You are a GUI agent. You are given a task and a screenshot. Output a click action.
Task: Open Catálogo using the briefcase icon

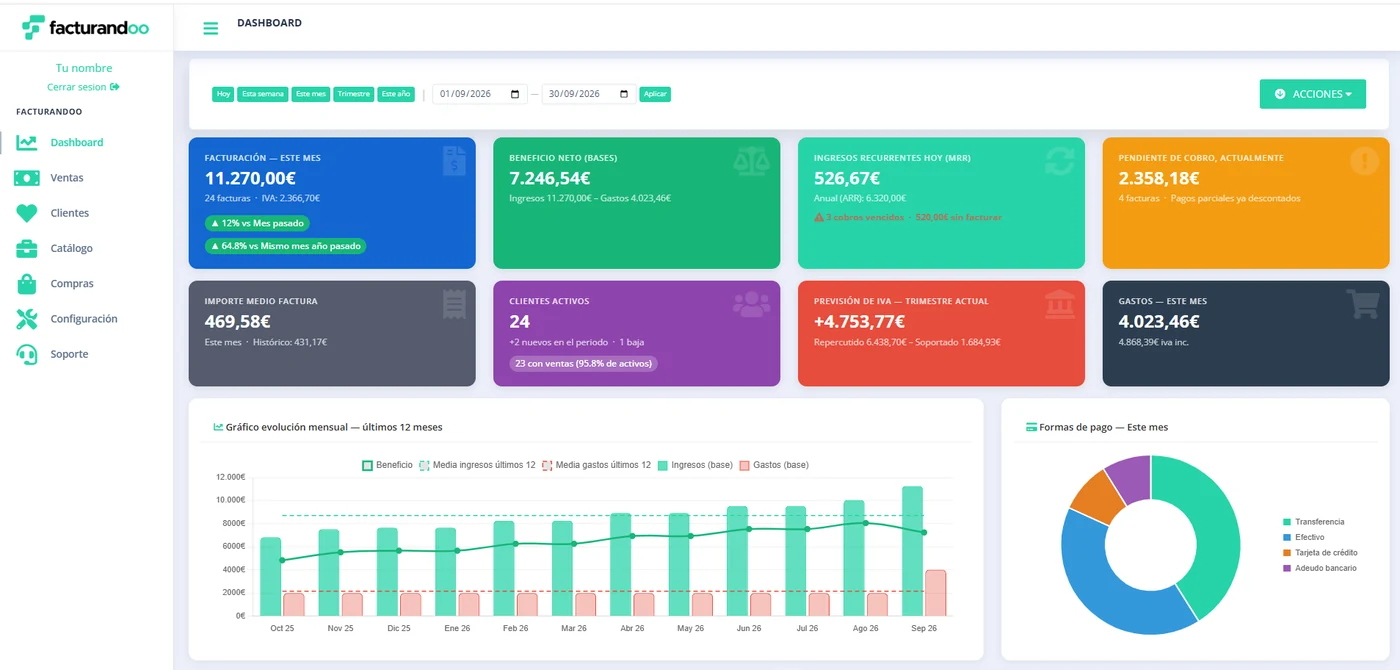click(x=27, y=248)
